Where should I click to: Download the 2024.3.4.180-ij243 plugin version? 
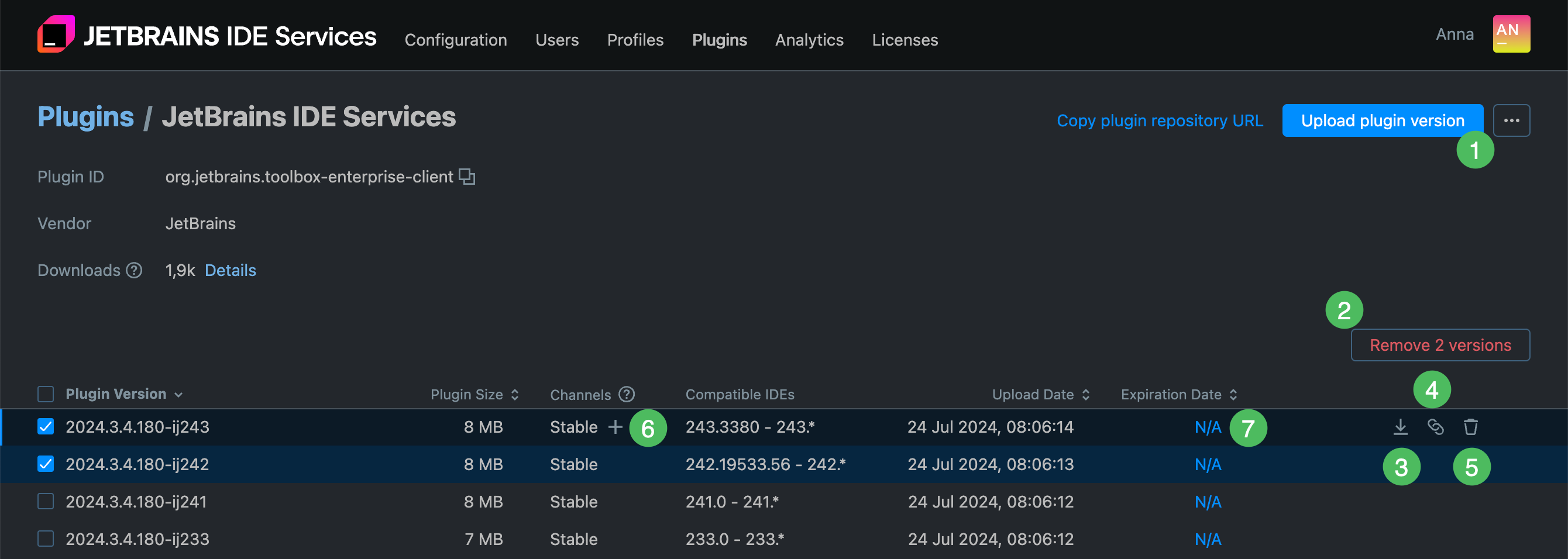click(1400, 427)
